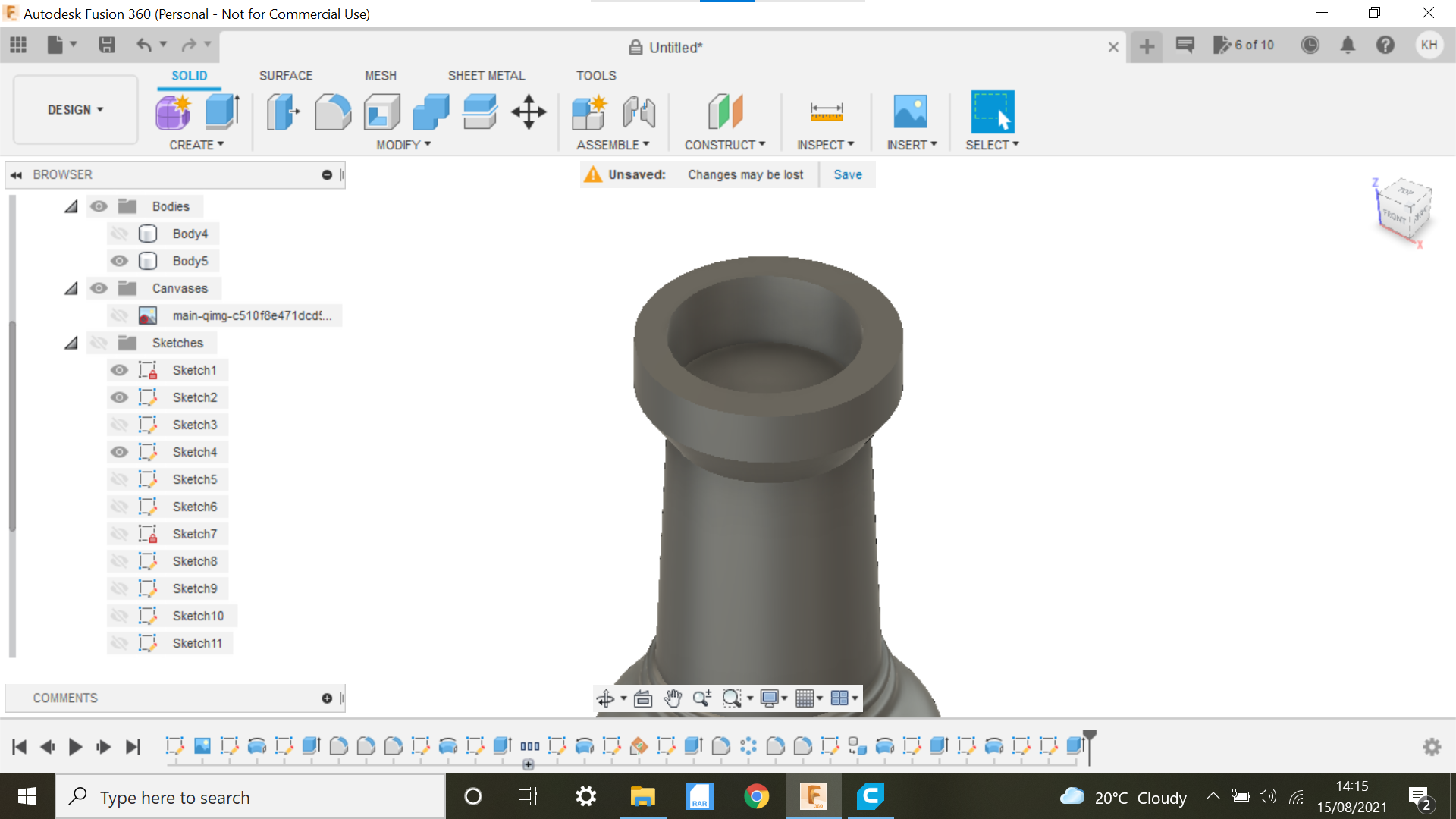This screenshot has height=819, width=1456.
Task: Open the DESIGN workspace dropdown
Action: [x=75, y=110]
